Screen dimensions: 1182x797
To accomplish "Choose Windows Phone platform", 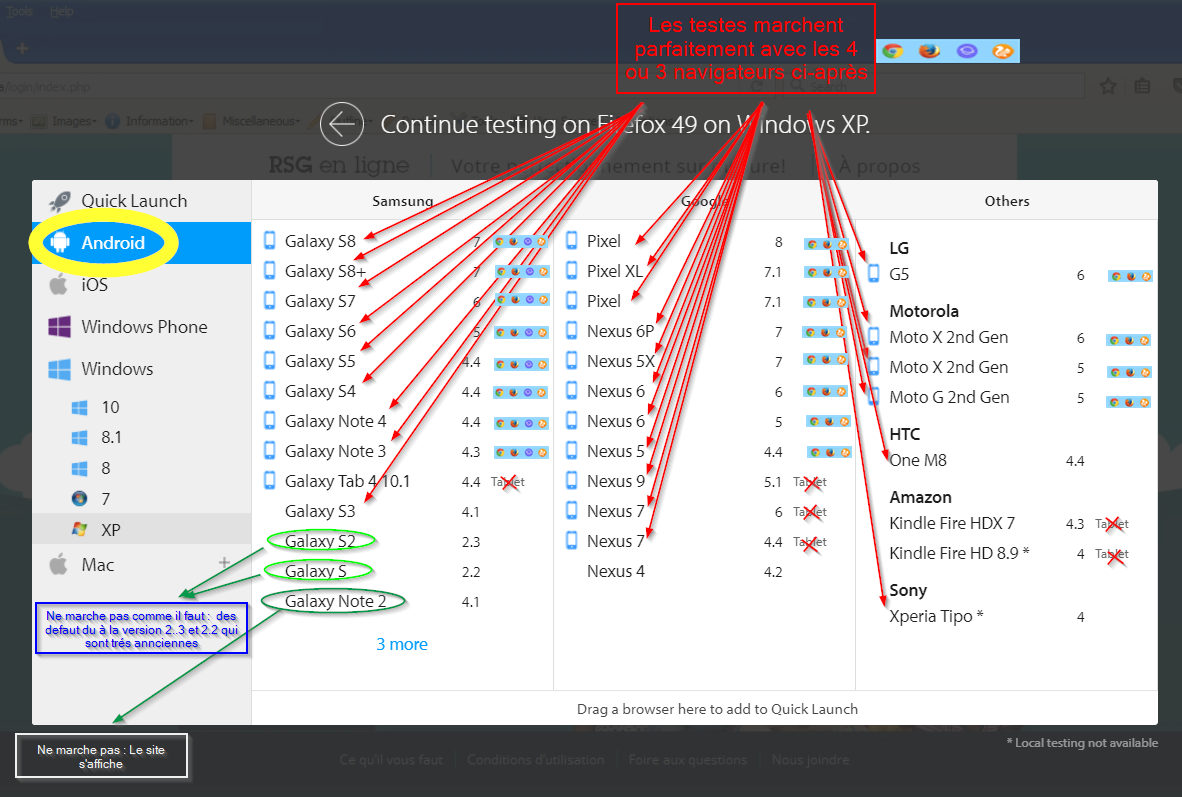I will (143, 327).
